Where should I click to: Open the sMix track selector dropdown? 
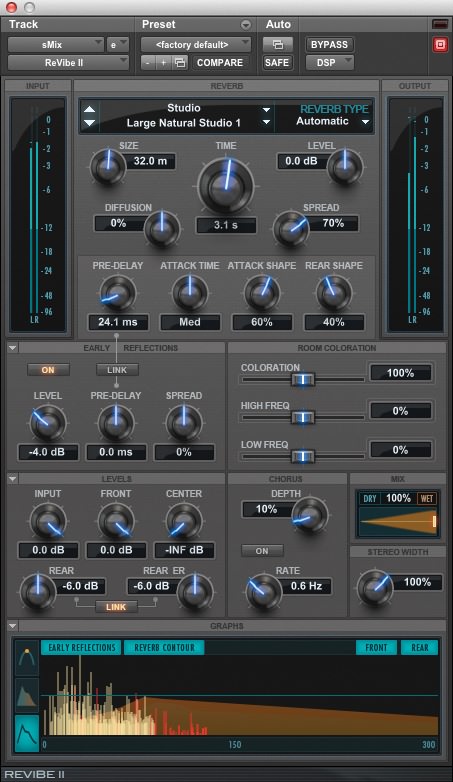(x=55, y=44)
